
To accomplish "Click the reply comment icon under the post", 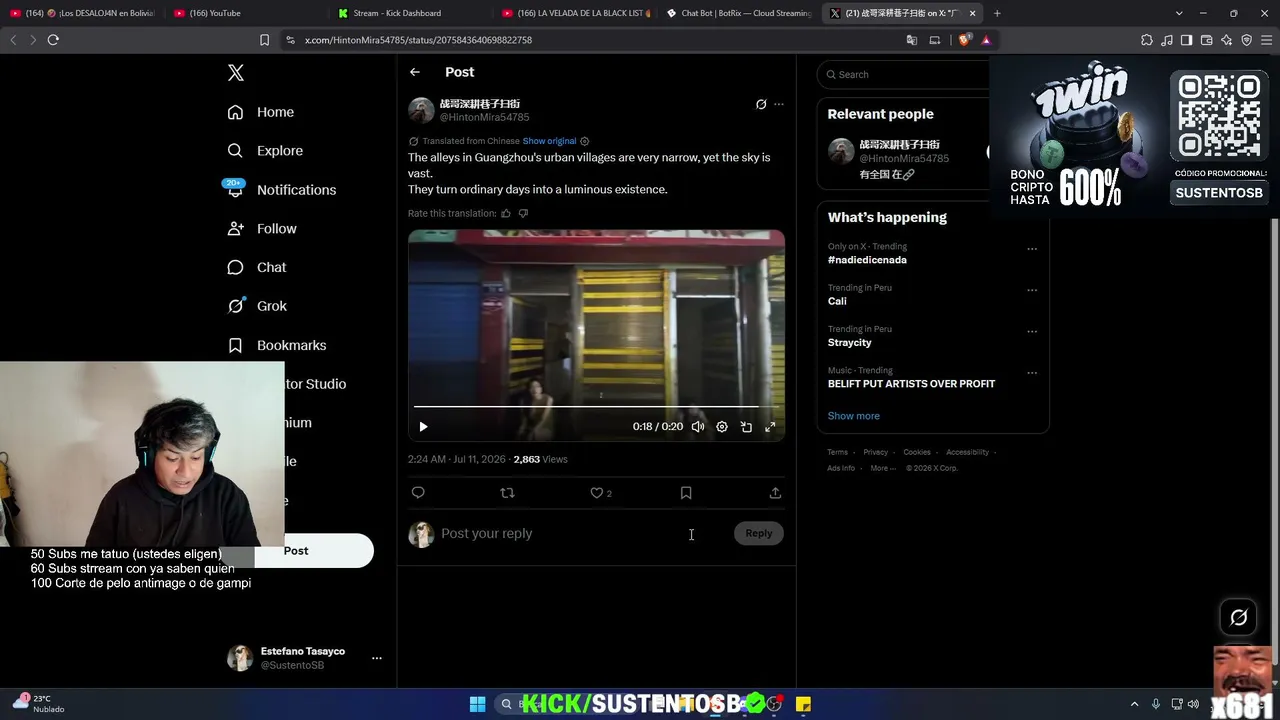I will pyautogui.click(x=418, y=493).
